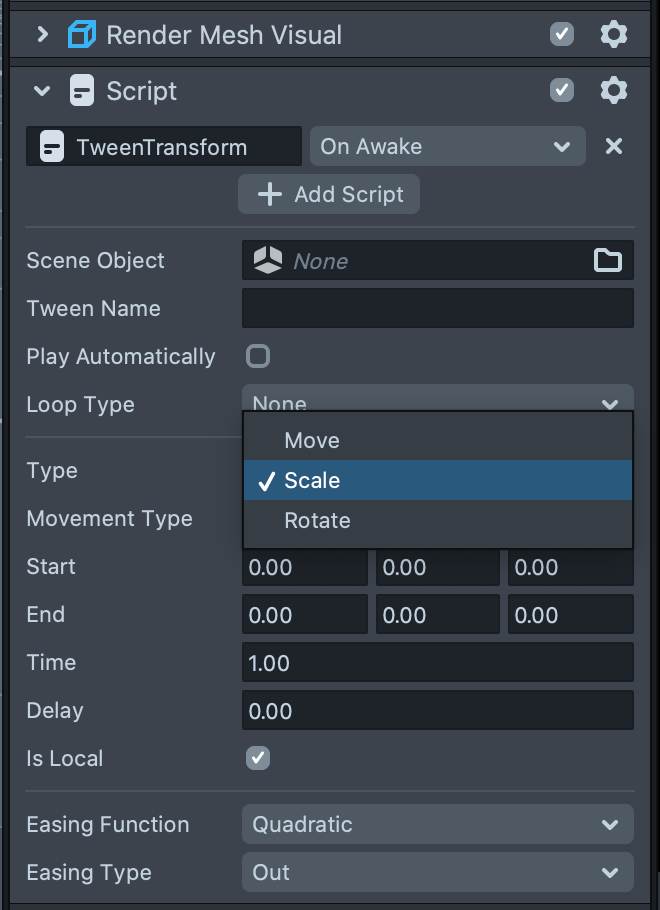This screenshot has width=660, height=910.
Task: Open the Script component settings gear
Action: 613,91
